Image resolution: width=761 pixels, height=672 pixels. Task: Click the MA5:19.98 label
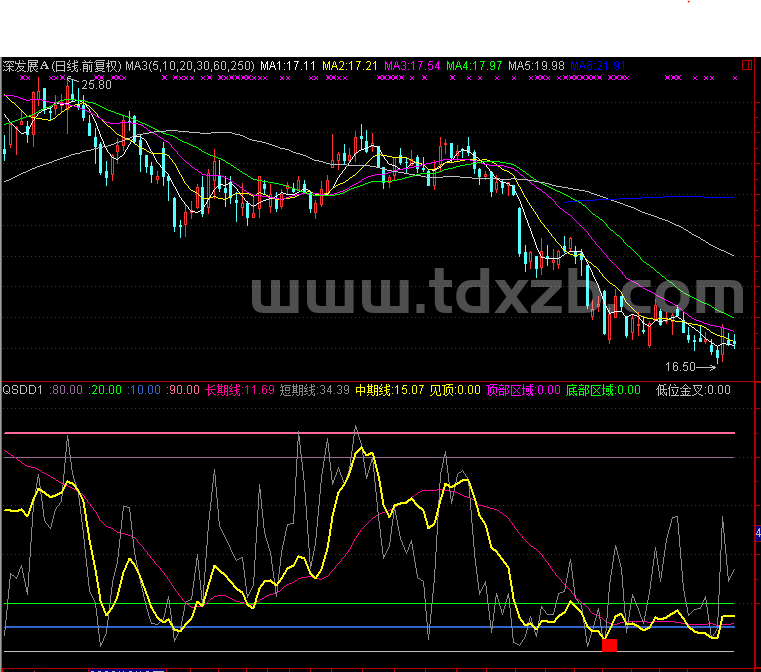pyautogui.click(x=536, y=66)
